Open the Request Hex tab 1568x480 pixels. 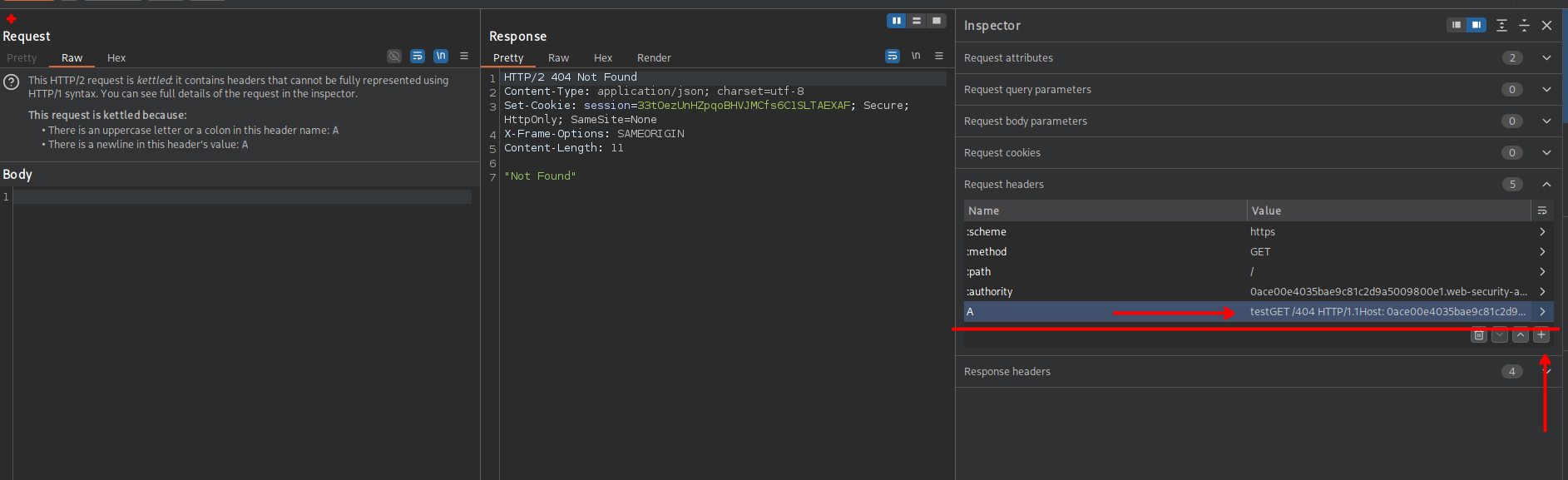click(x=116, y=58)
